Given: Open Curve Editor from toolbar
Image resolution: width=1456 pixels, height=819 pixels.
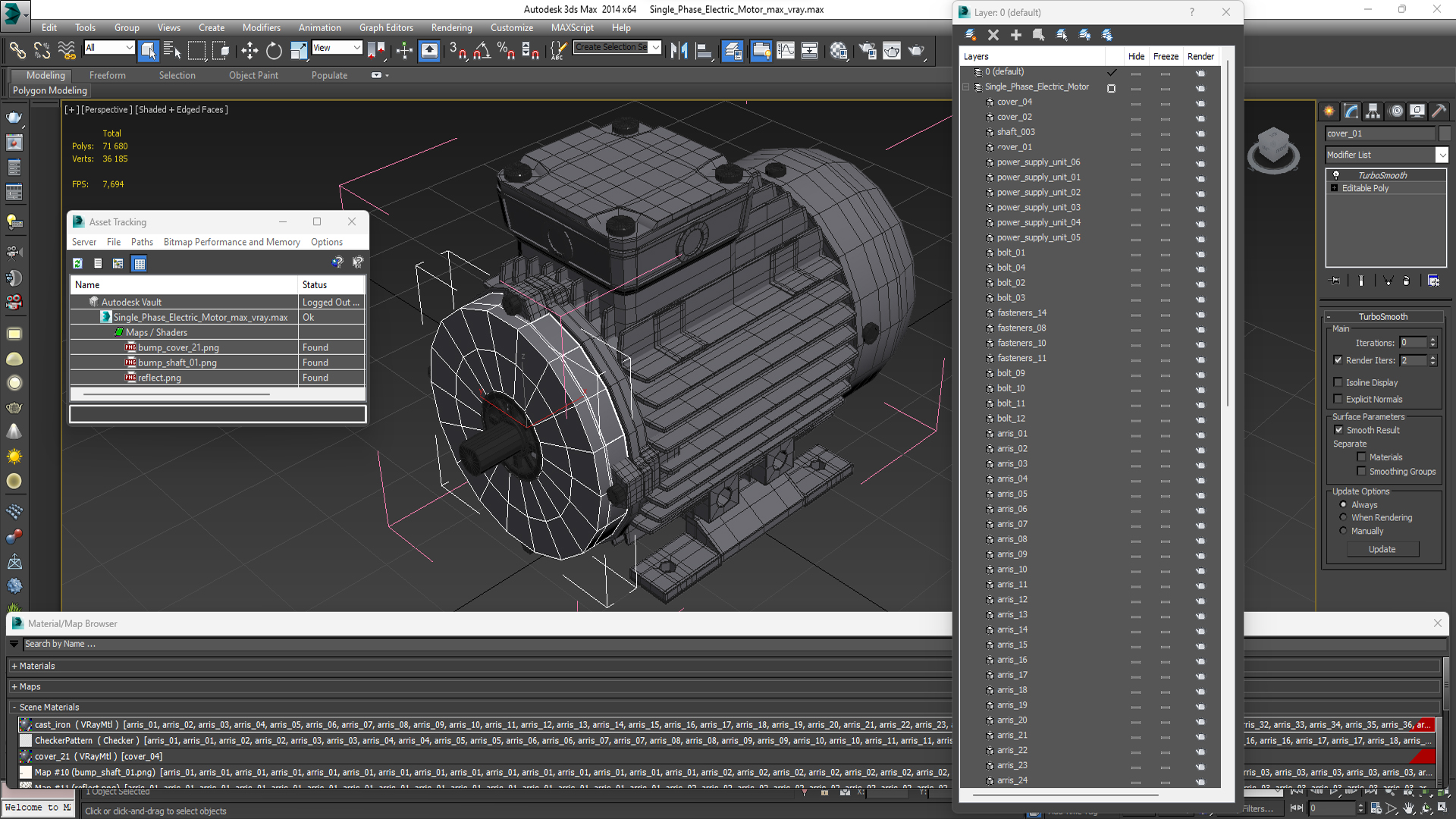Looking at the screenshot, I should click(x=786, y=51).
